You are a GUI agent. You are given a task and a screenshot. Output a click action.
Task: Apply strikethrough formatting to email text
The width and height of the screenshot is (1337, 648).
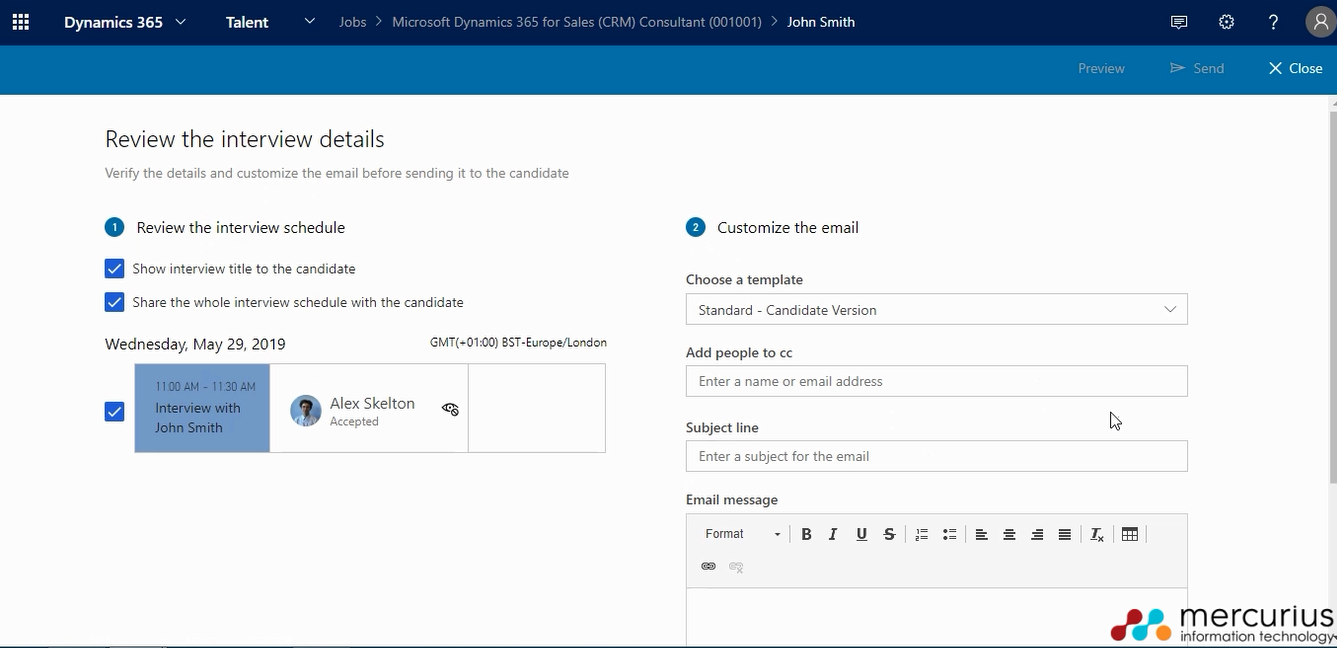coord(889,534)
